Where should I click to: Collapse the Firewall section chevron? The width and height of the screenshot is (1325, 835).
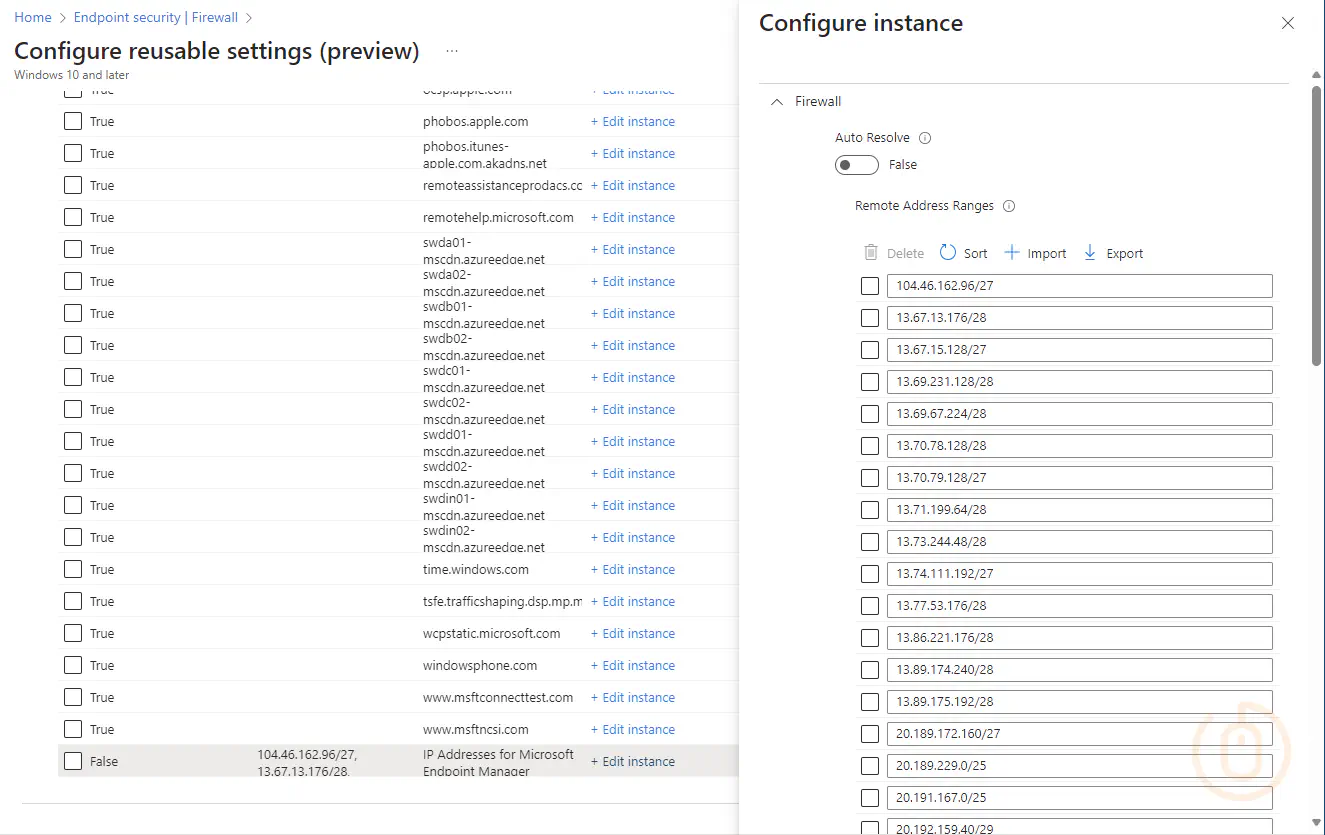[777, 101]
